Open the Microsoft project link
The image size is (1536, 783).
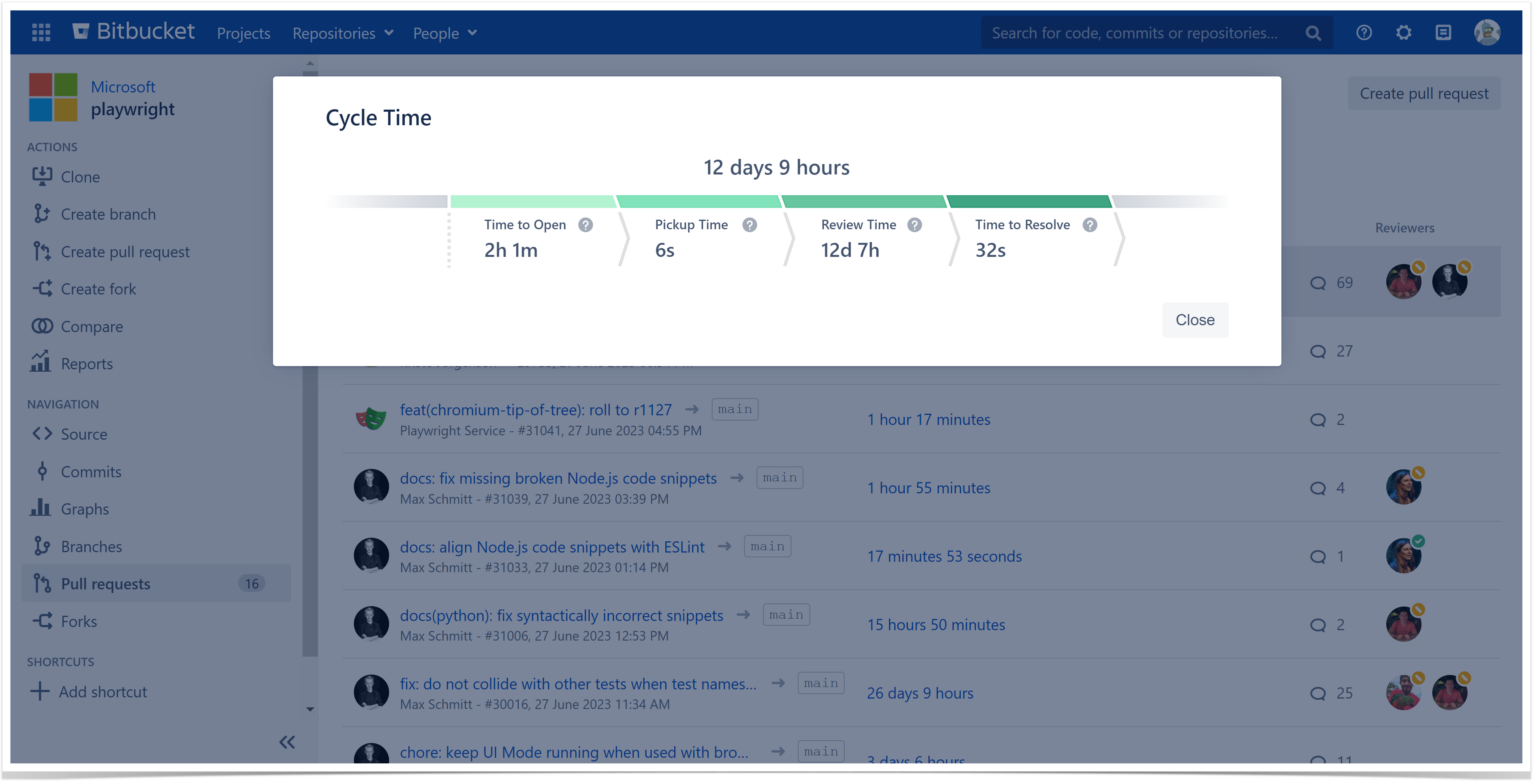pos(123,87)
